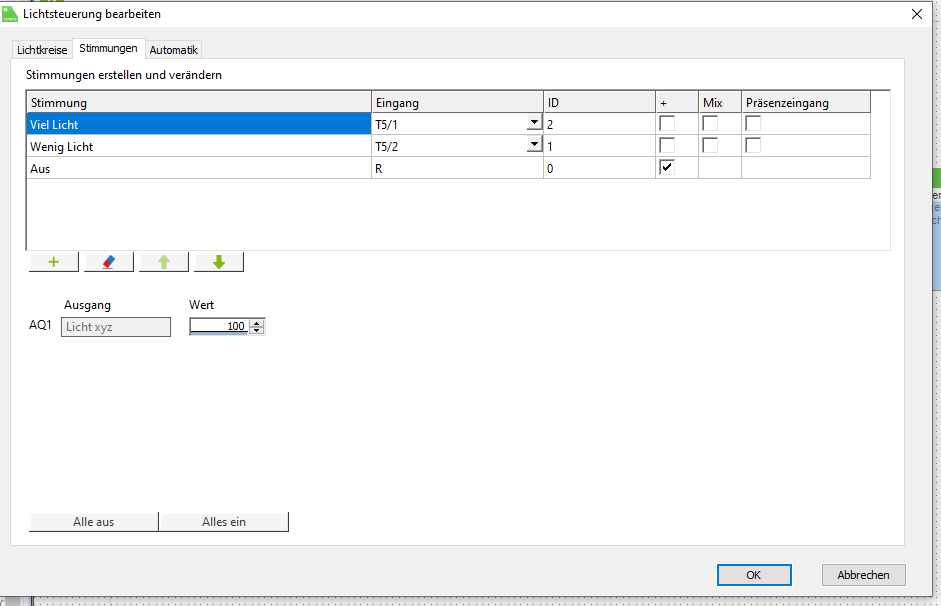Screen dimensions: 941x606
Task: Click the green plus add mood button
Action: point(54,262)
